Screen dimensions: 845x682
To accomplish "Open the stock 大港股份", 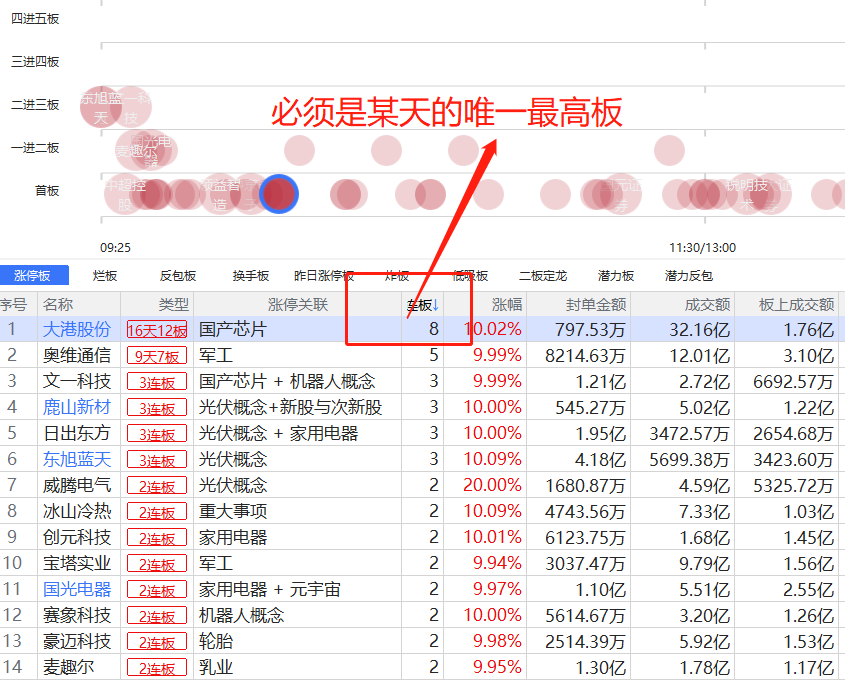I will pos(77,329).
